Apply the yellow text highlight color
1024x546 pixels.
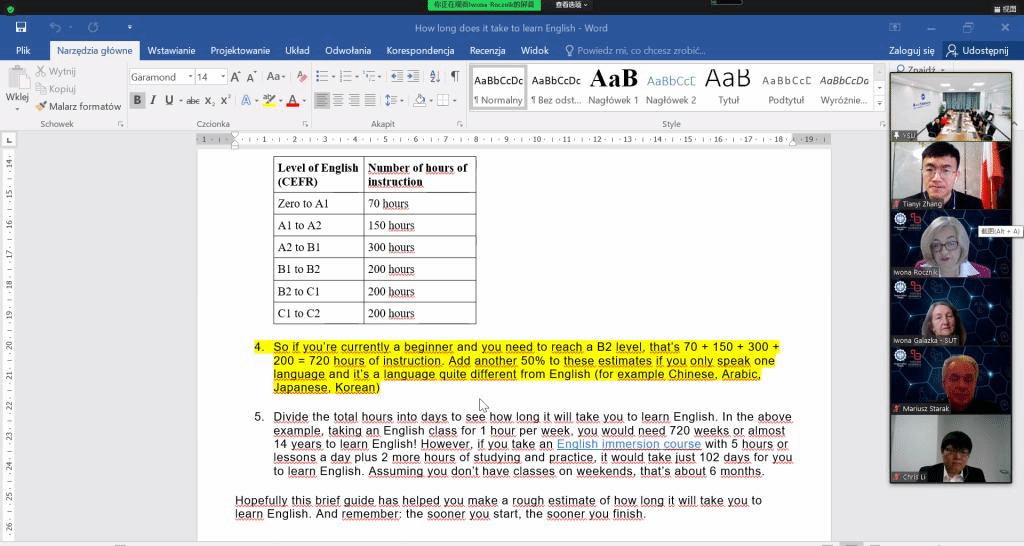pyautogui.click(x=268, y=101)
